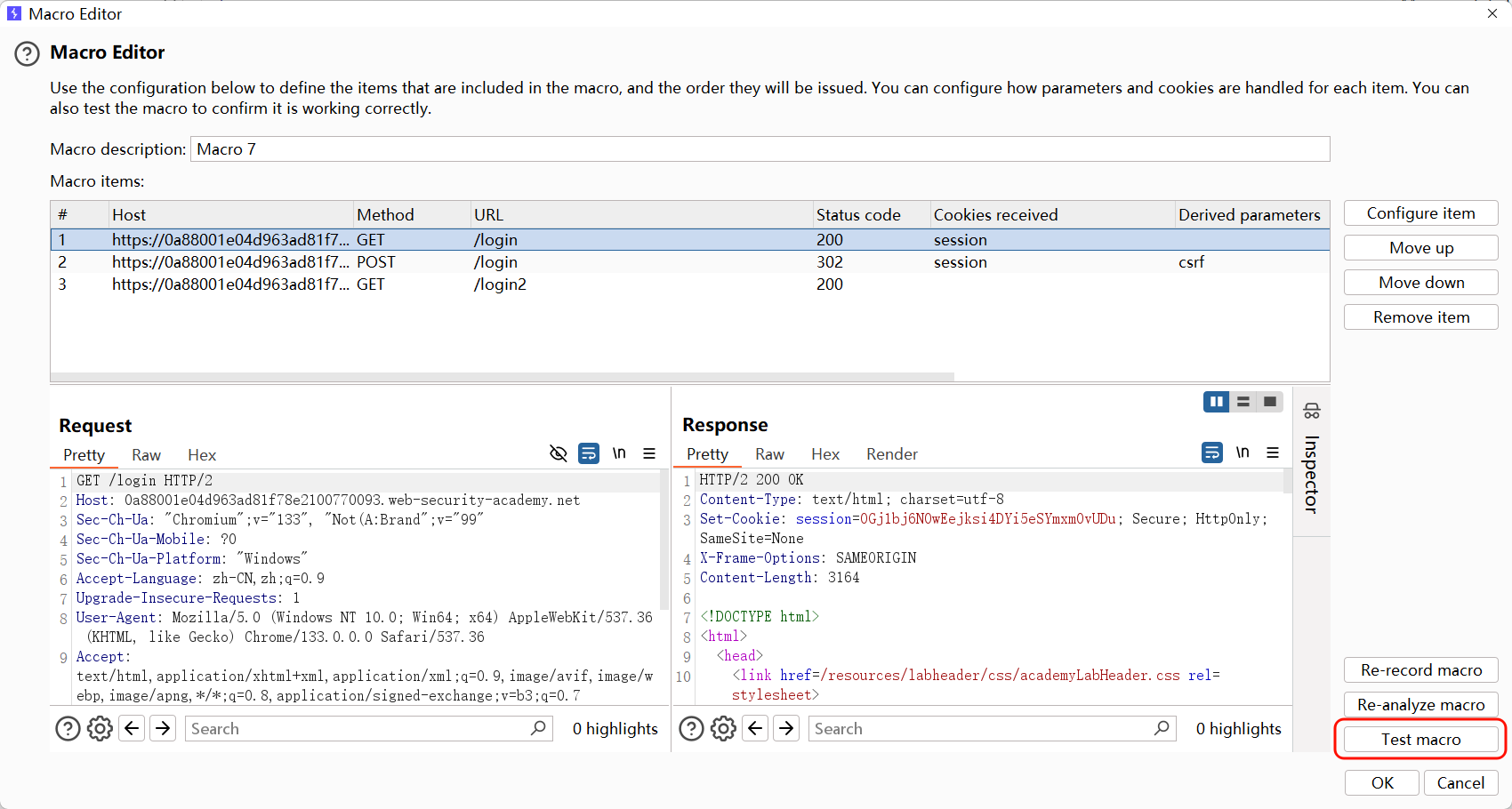The width and height of the screenshot is (1512, 809).
Task: Click the Test macro button
Action: pos(1420,740)
